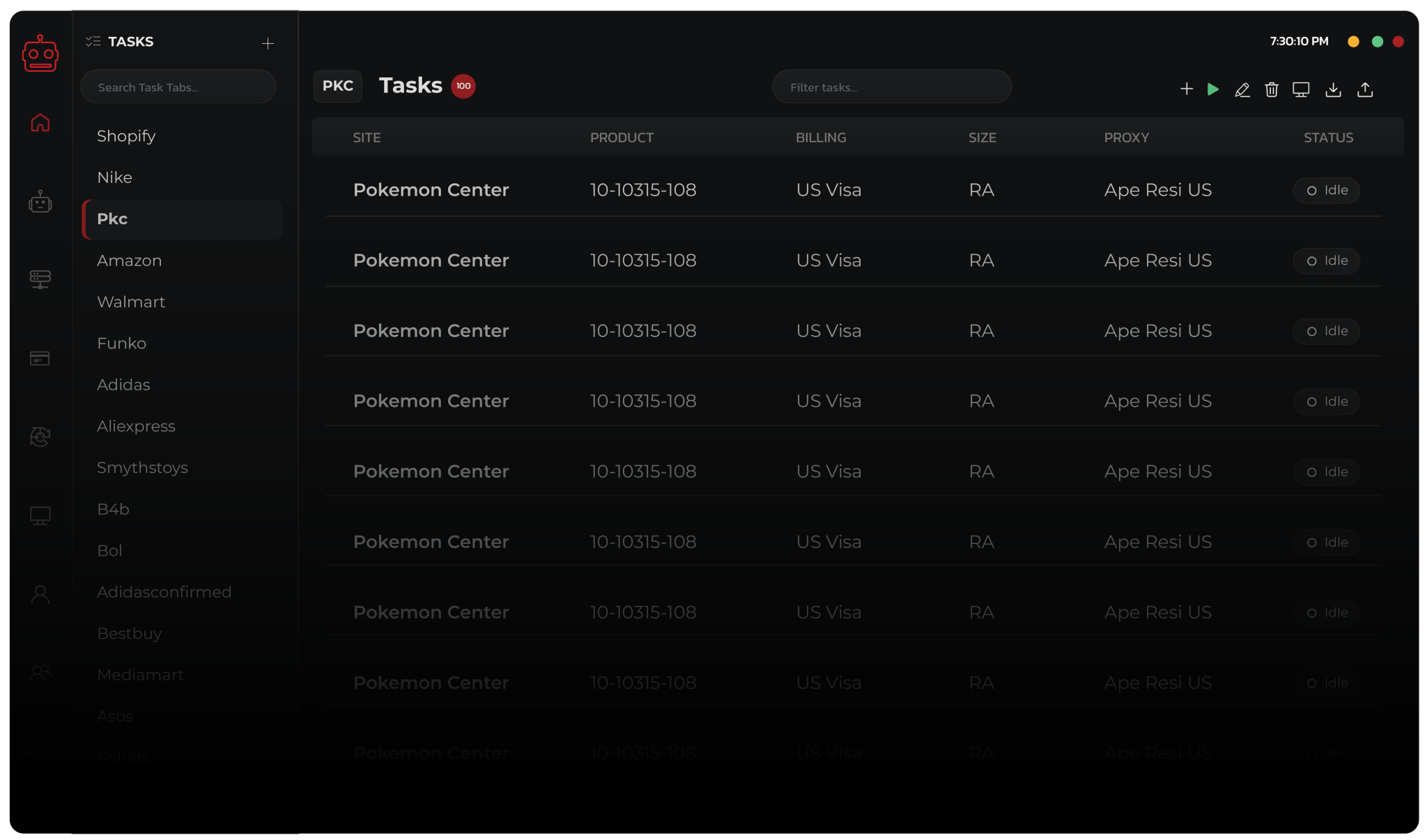
Task: Switch to the Shopify task tab
Action: pos(126,136)
